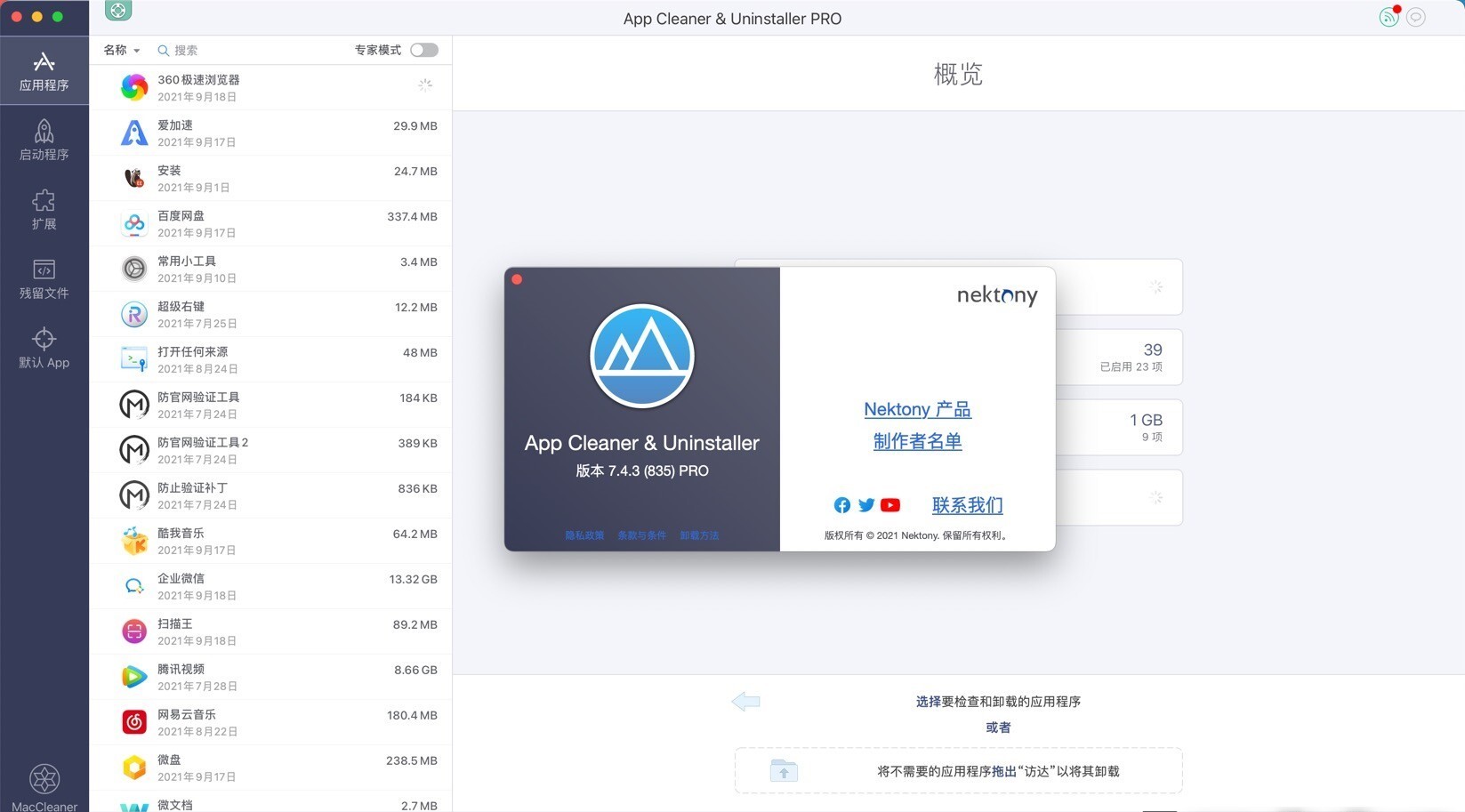Viewport: 1465px width, 812px height.
Task: Click the 2021年8月24日 date under 打开任何来源
Action: pos(197,369)
